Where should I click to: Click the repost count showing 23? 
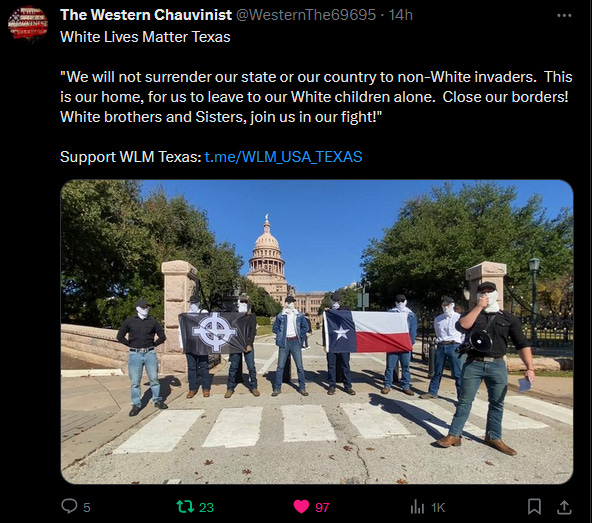pos(206,508)
